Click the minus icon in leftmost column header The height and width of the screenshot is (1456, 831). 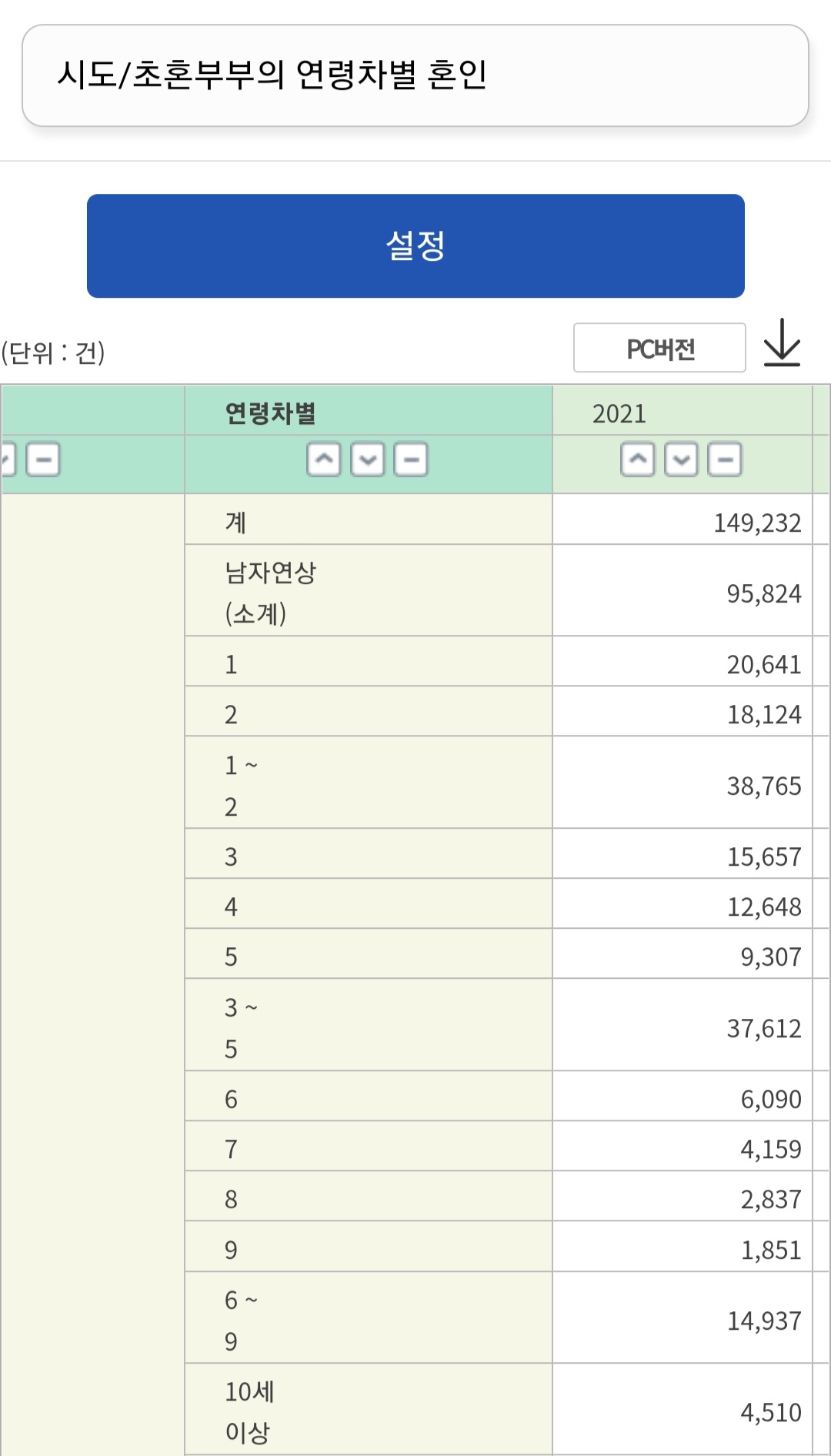[43, 460]
